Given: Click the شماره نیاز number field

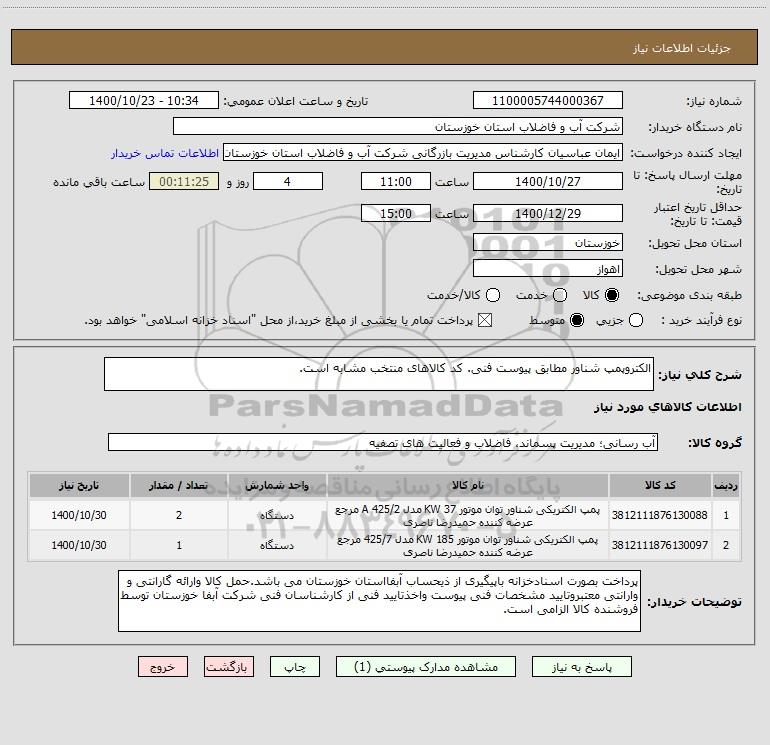Looking at the screenshot, I should [x=548, y=100].
